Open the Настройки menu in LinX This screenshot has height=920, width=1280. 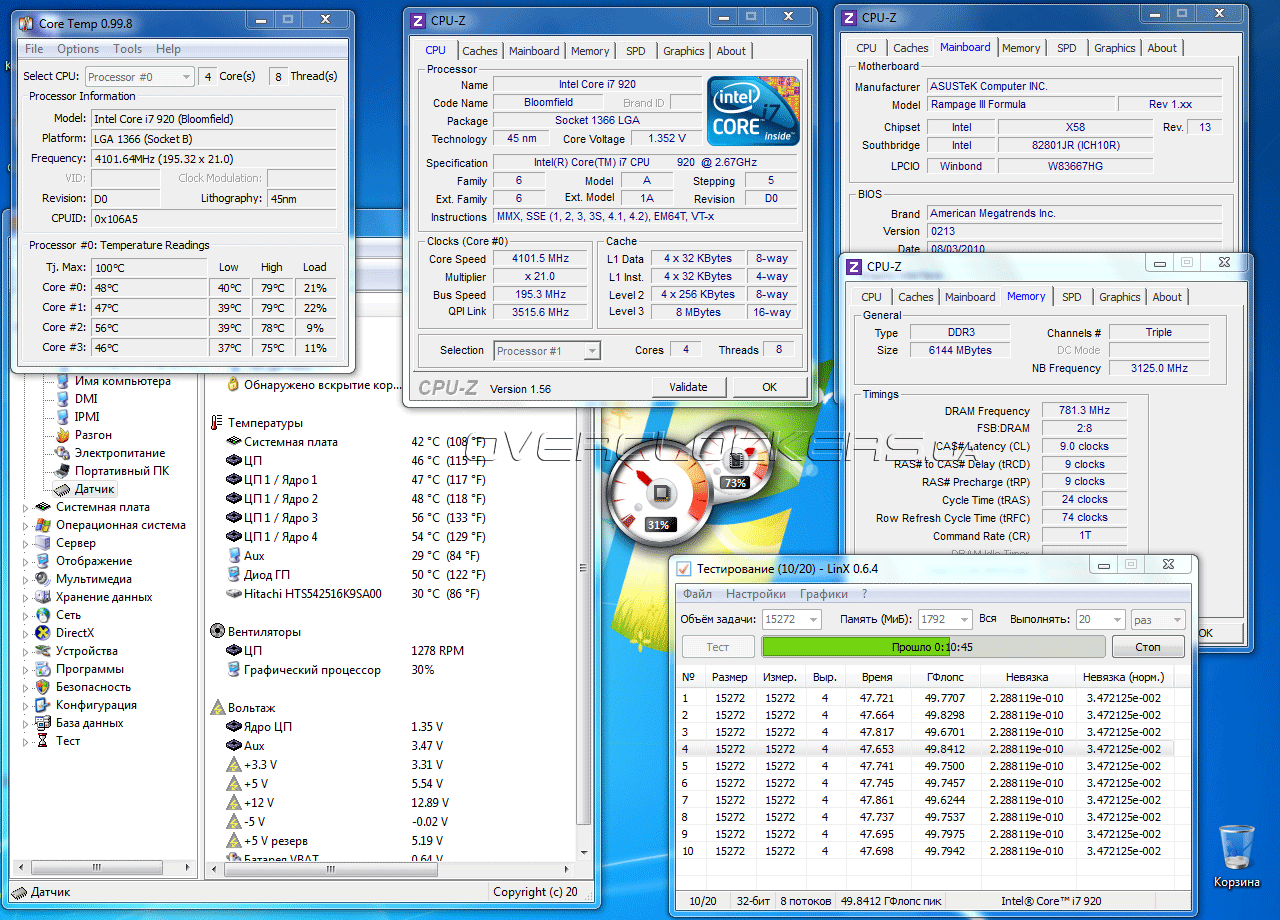(756, 594)
